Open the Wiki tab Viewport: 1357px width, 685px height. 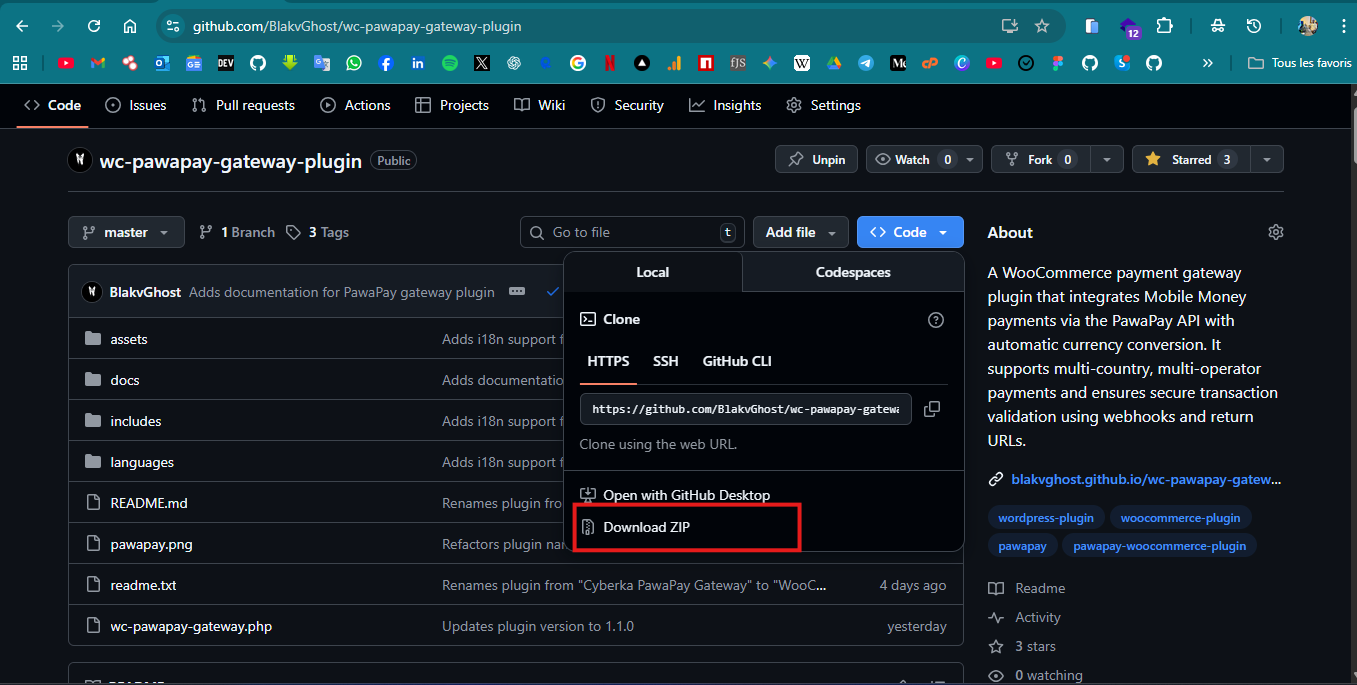(540, 105)
